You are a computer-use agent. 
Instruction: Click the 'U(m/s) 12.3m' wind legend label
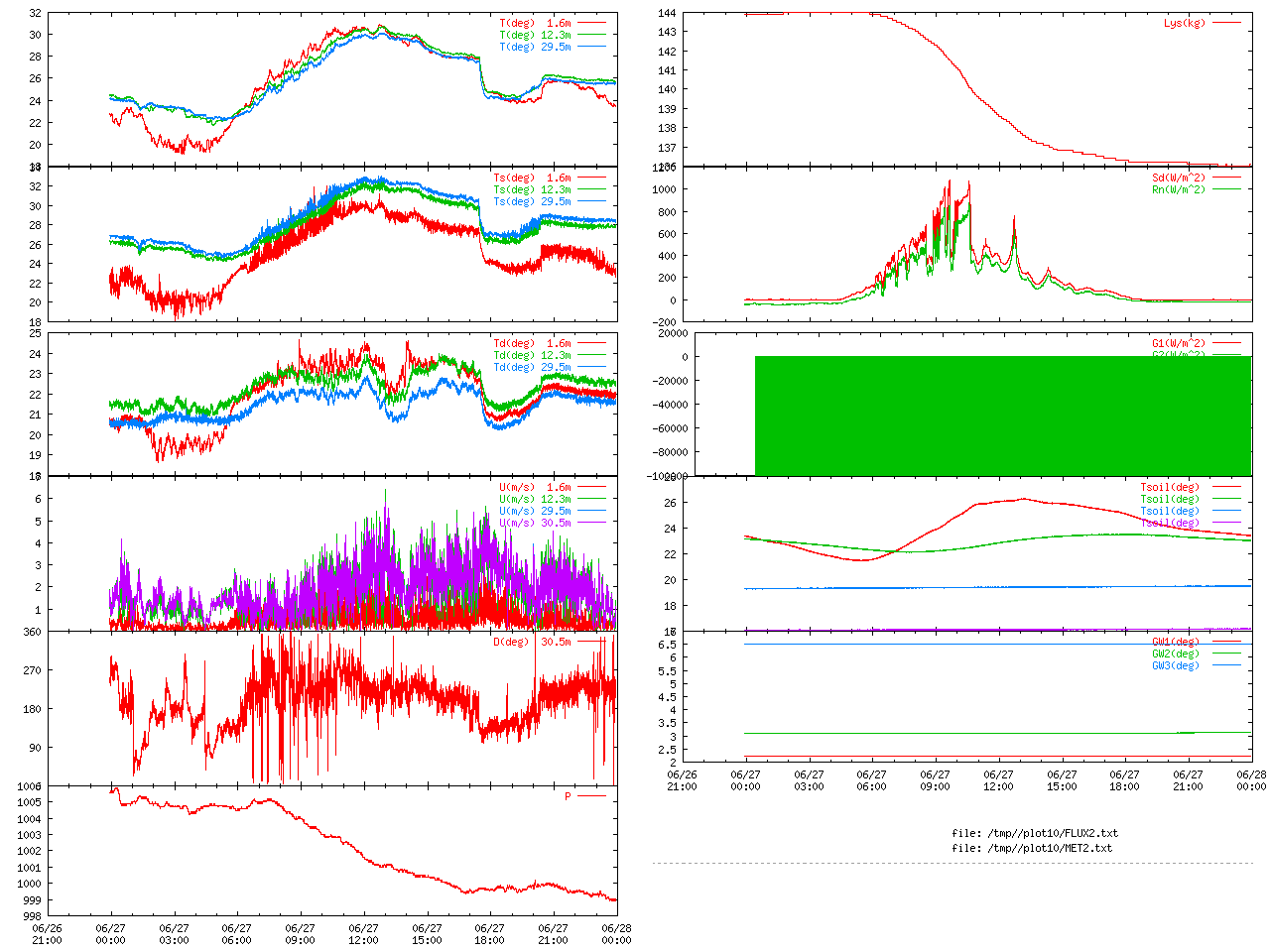coord(535,500)
